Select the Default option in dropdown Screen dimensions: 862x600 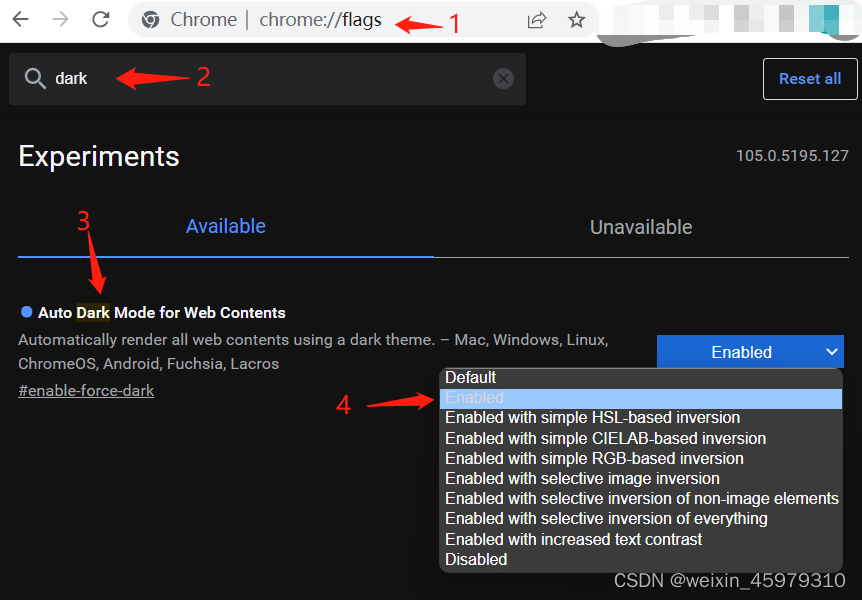point(640,378)
